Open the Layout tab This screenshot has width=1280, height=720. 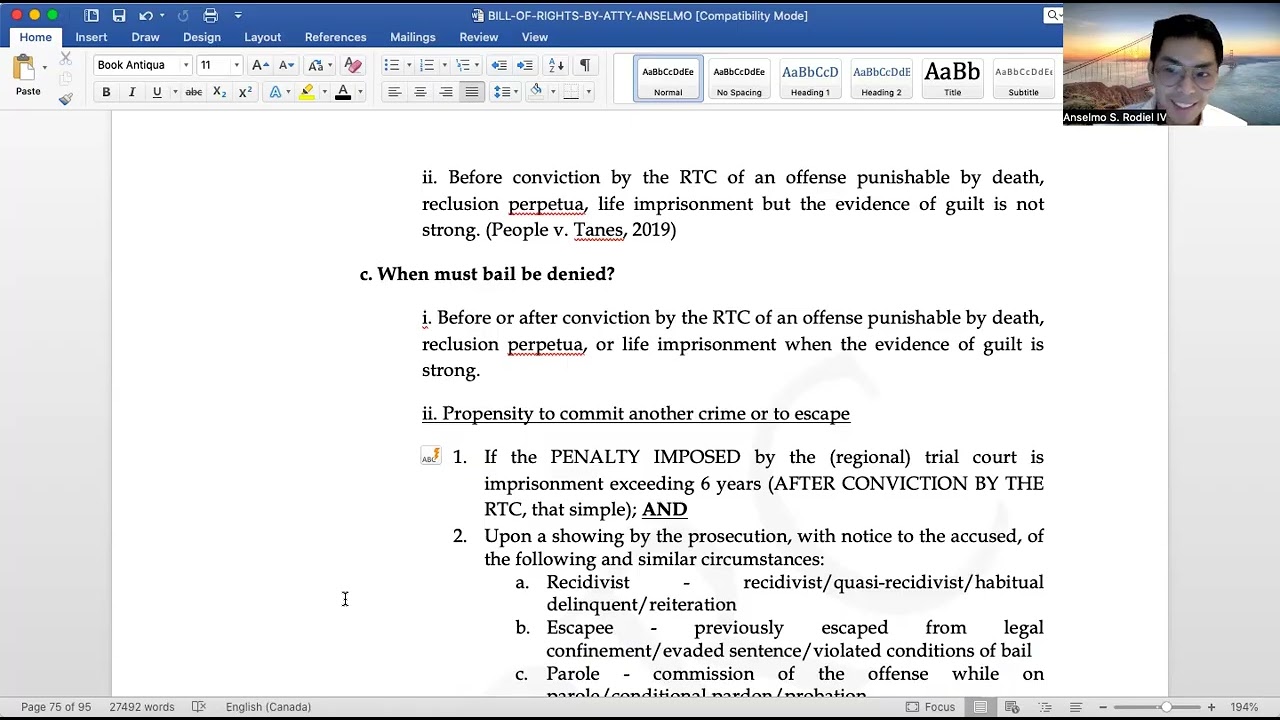pos(262,37)
